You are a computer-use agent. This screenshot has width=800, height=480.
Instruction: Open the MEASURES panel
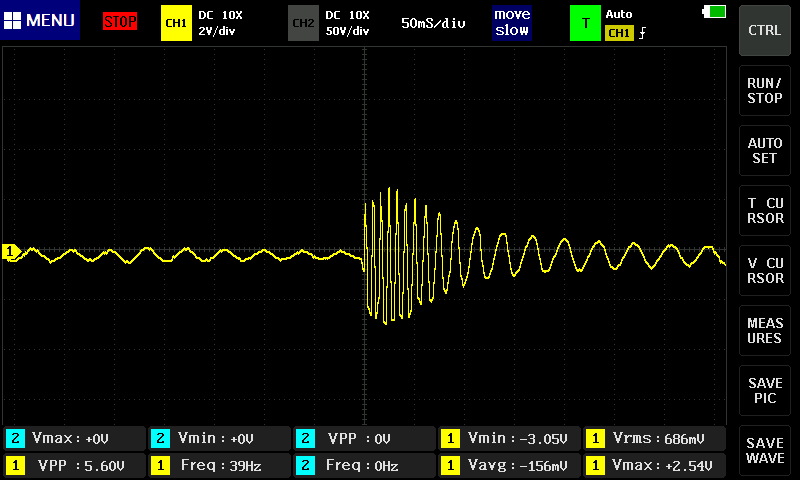point(765,330)
